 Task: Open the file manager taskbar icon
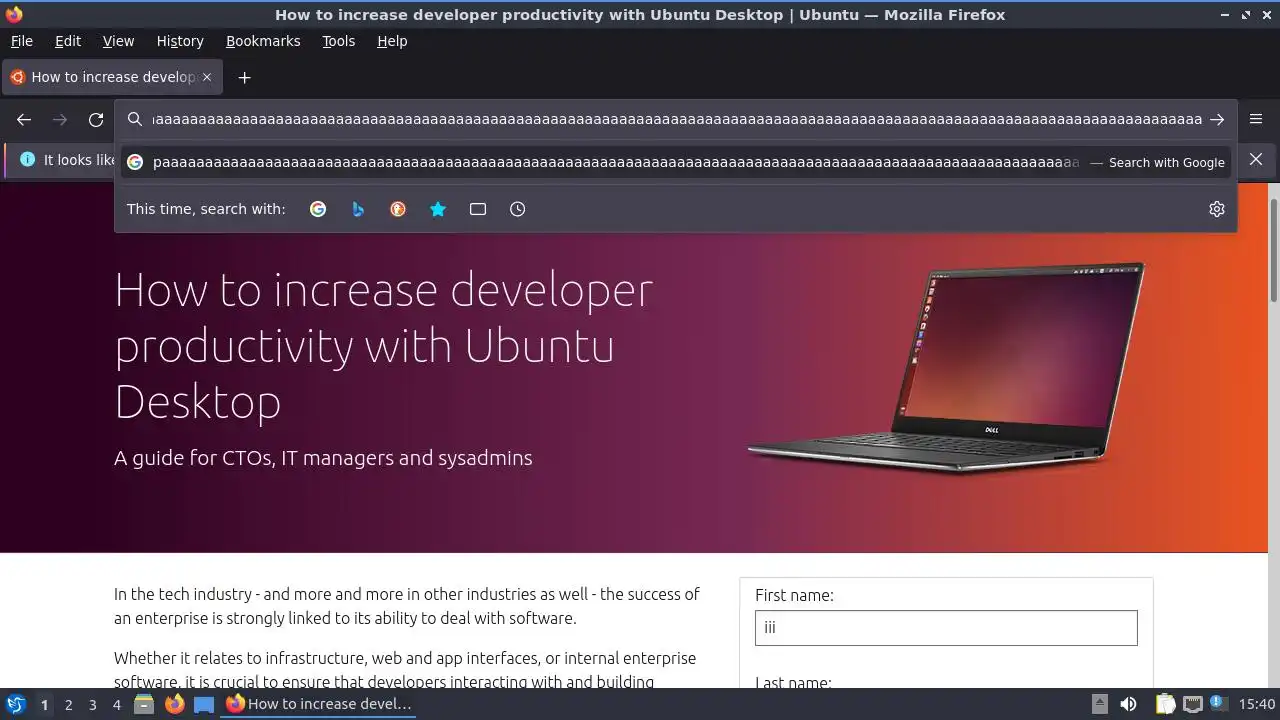pyautogui.click(x=144, y=704)
